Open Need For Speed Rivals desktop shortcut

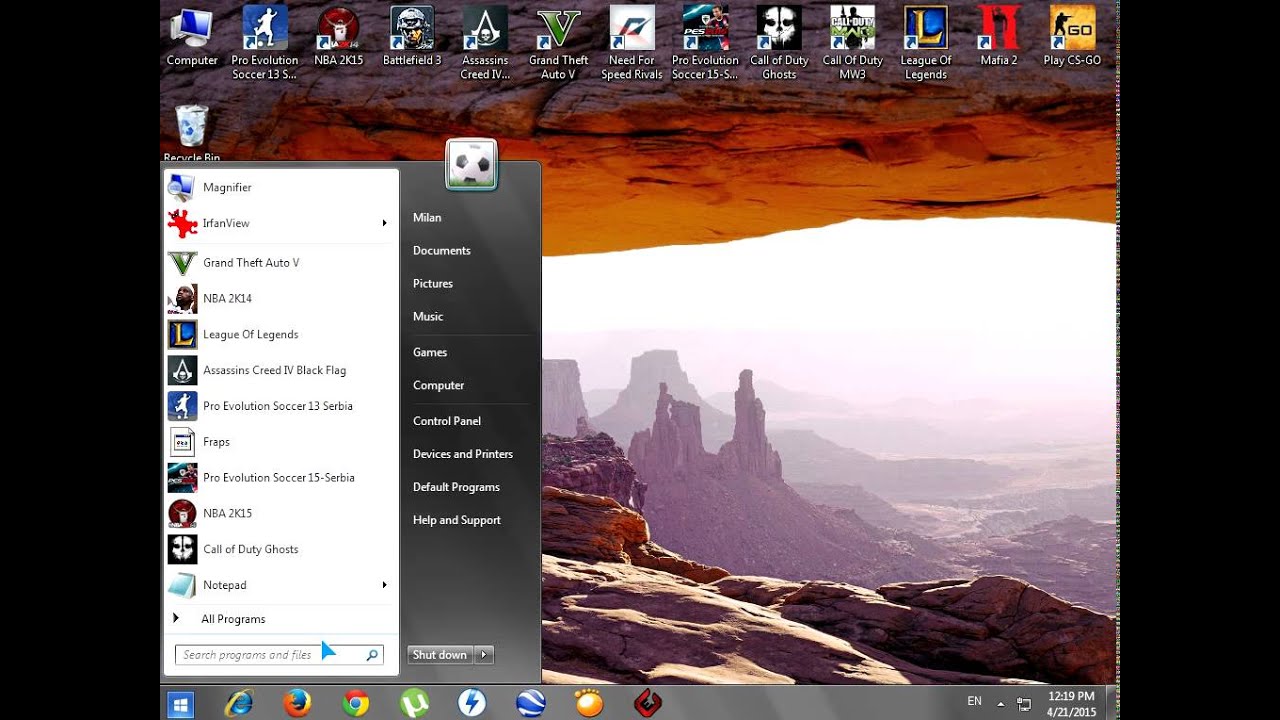click(632, 43)
